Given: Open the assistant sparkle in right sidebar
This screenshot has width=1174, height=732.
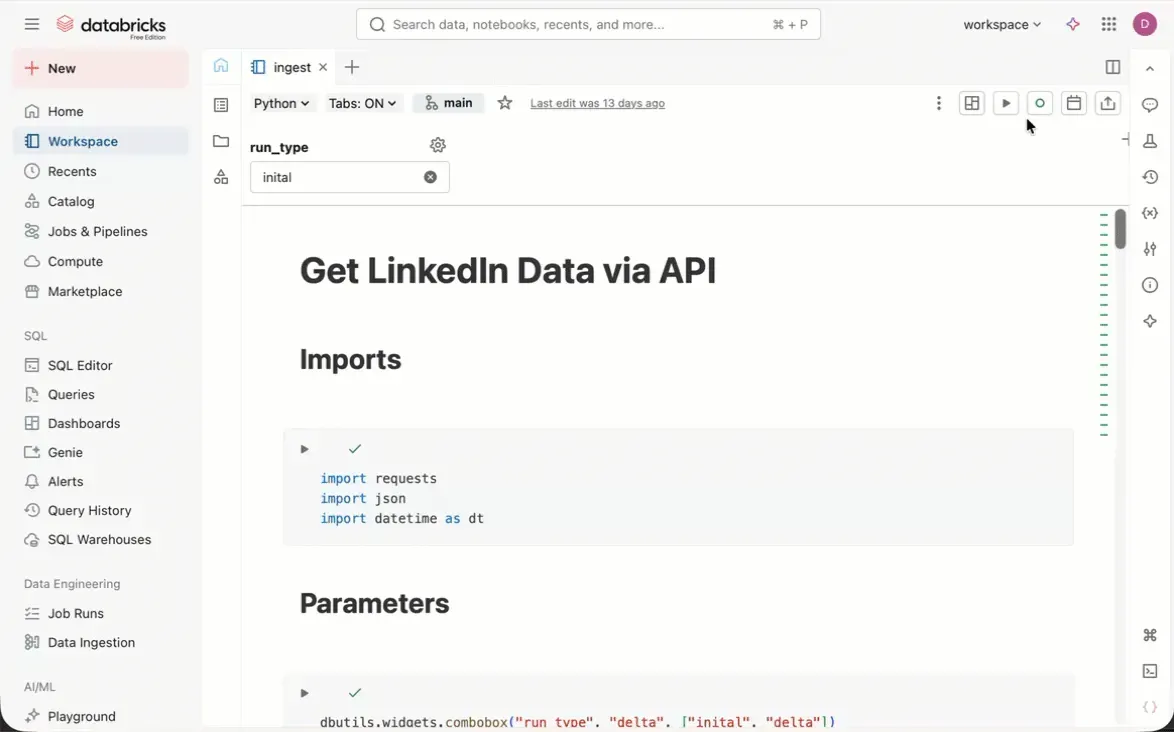Looking at the screenshot, I should (1150, 321).
